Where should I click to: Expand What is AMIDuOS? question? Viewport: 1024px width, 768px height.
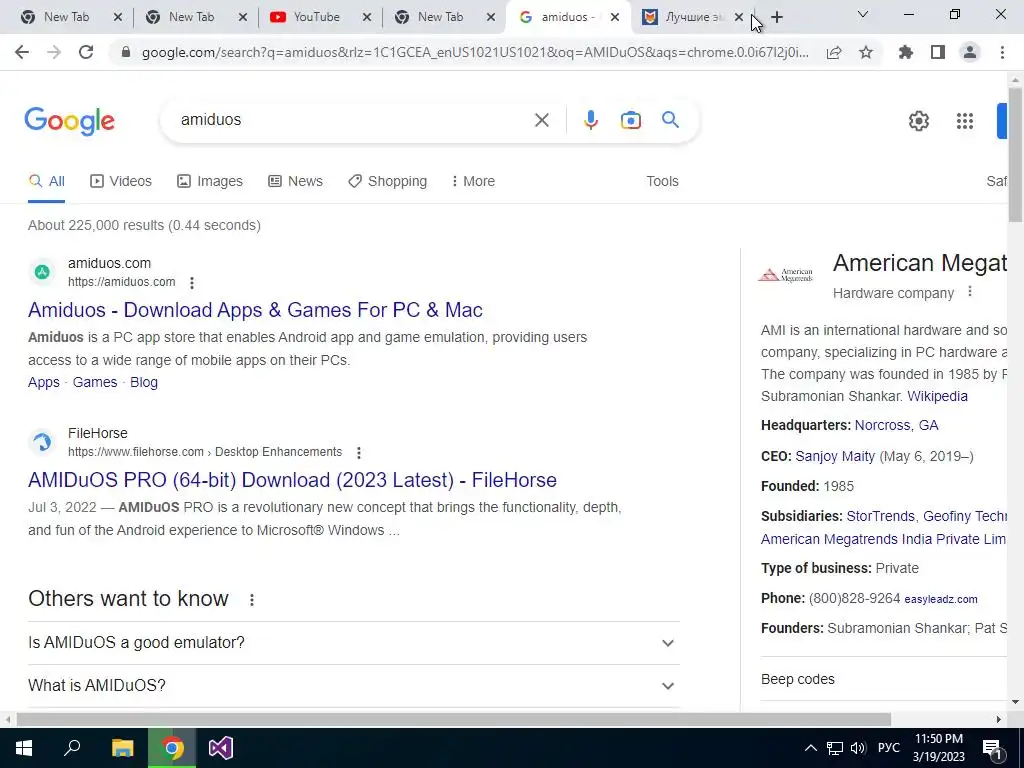353,686
